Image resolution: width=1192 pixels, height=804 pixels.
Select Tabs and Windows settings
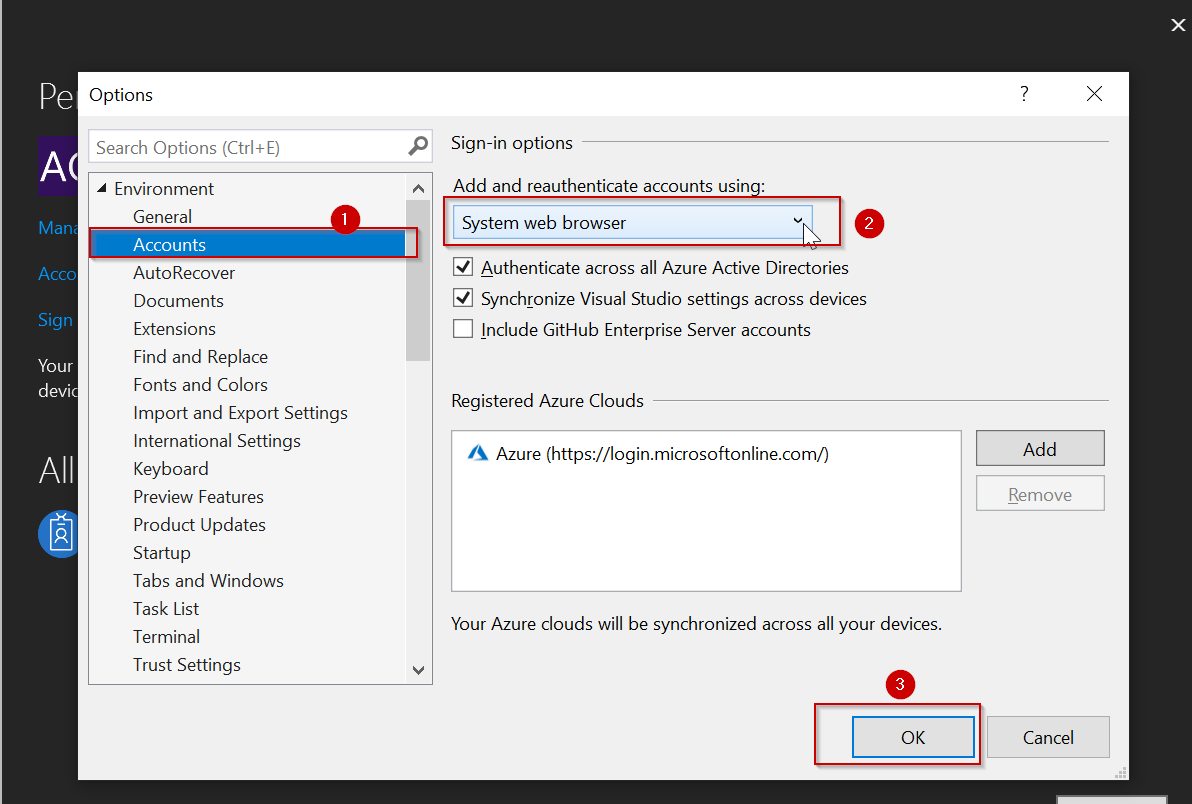208,581
